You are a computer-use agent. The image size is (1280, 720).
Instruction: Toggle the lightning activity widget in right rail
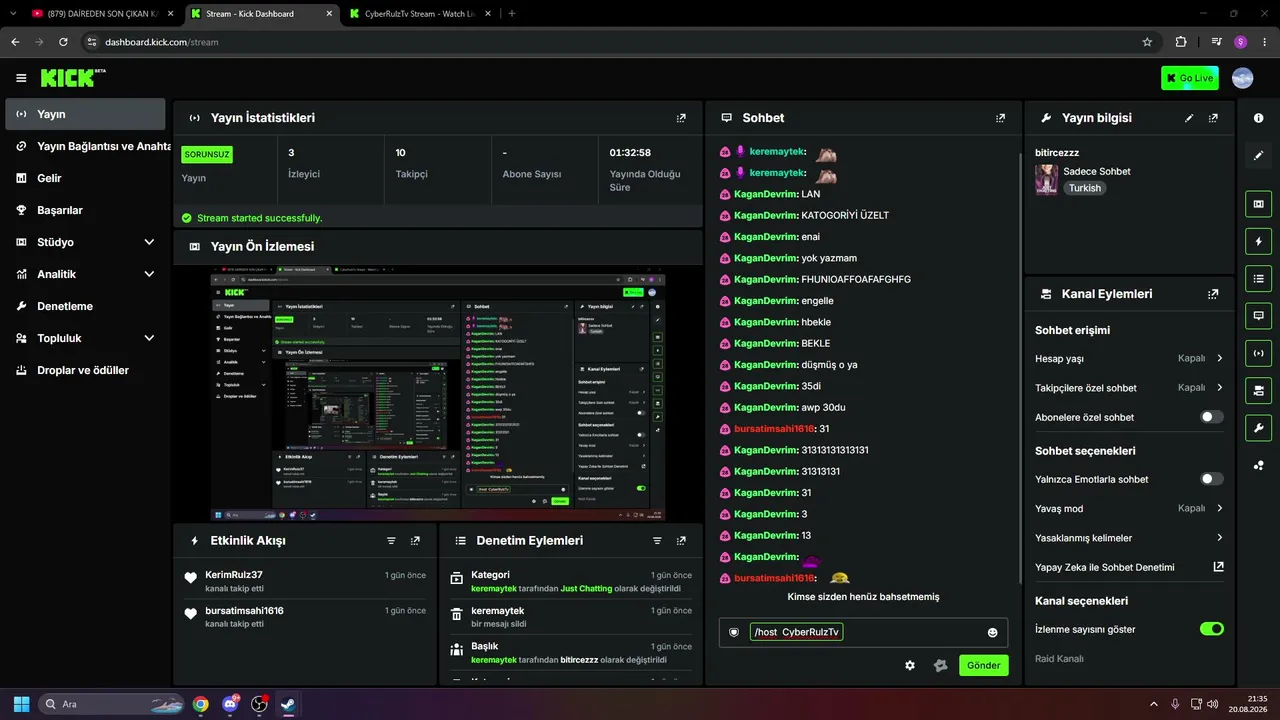coord(1258,241)
